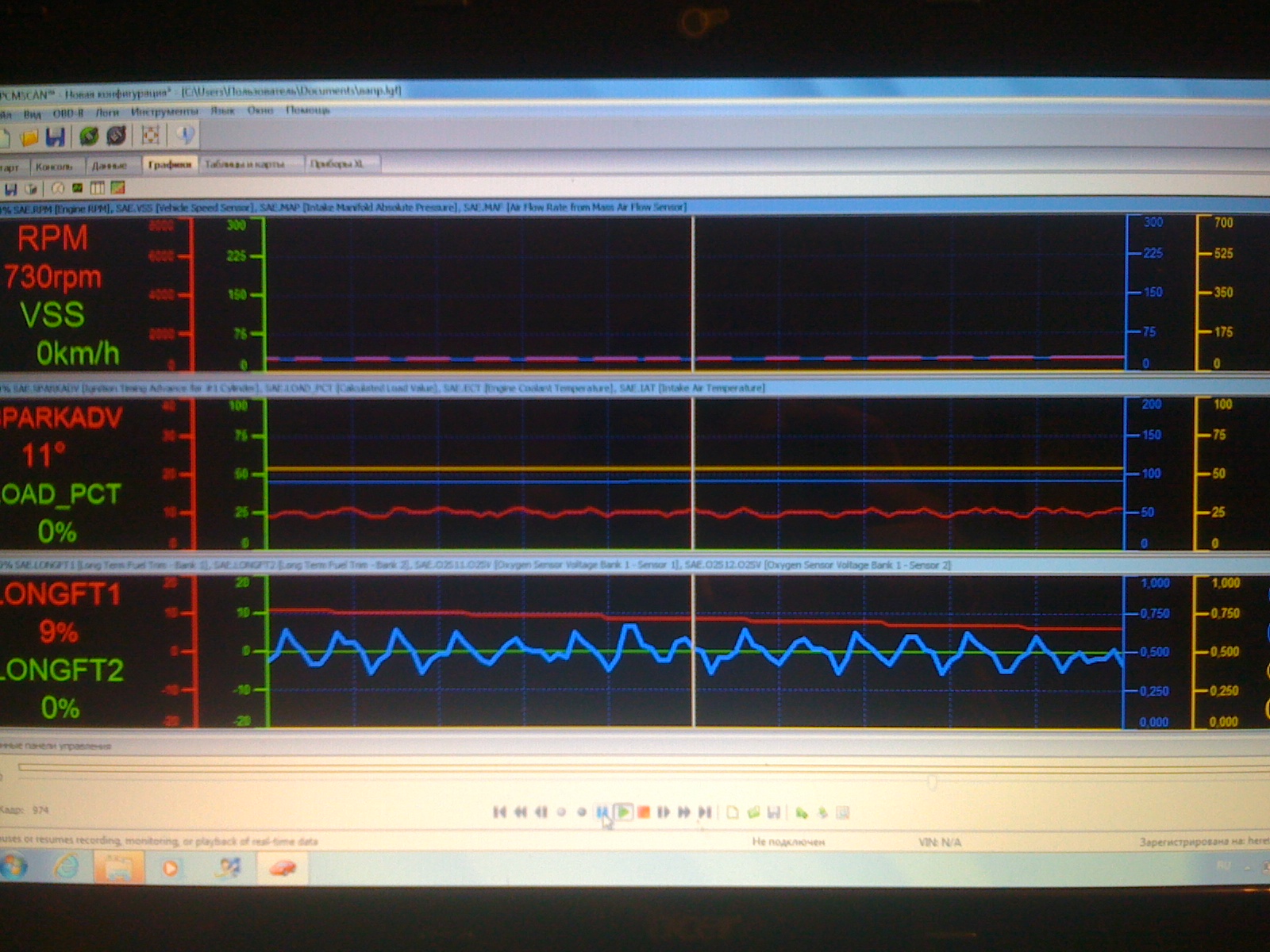Viewport: 1270px width, 952px height.
Task: Open the Инструменты menu
Action: pyautogui.click(x=164, y=112)
